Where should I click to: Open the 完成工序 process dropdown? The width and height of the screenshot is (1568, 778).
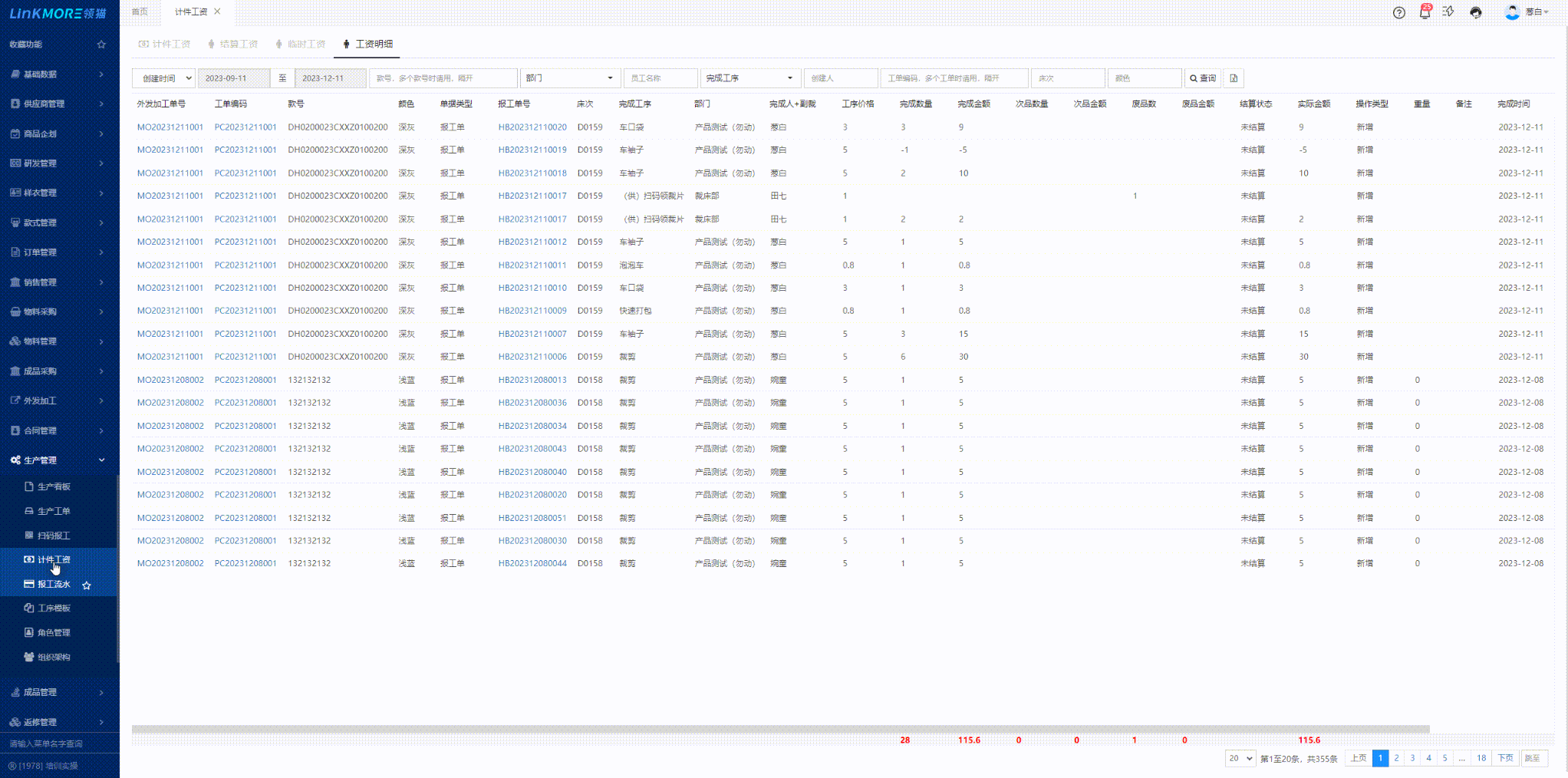(749, 78)
